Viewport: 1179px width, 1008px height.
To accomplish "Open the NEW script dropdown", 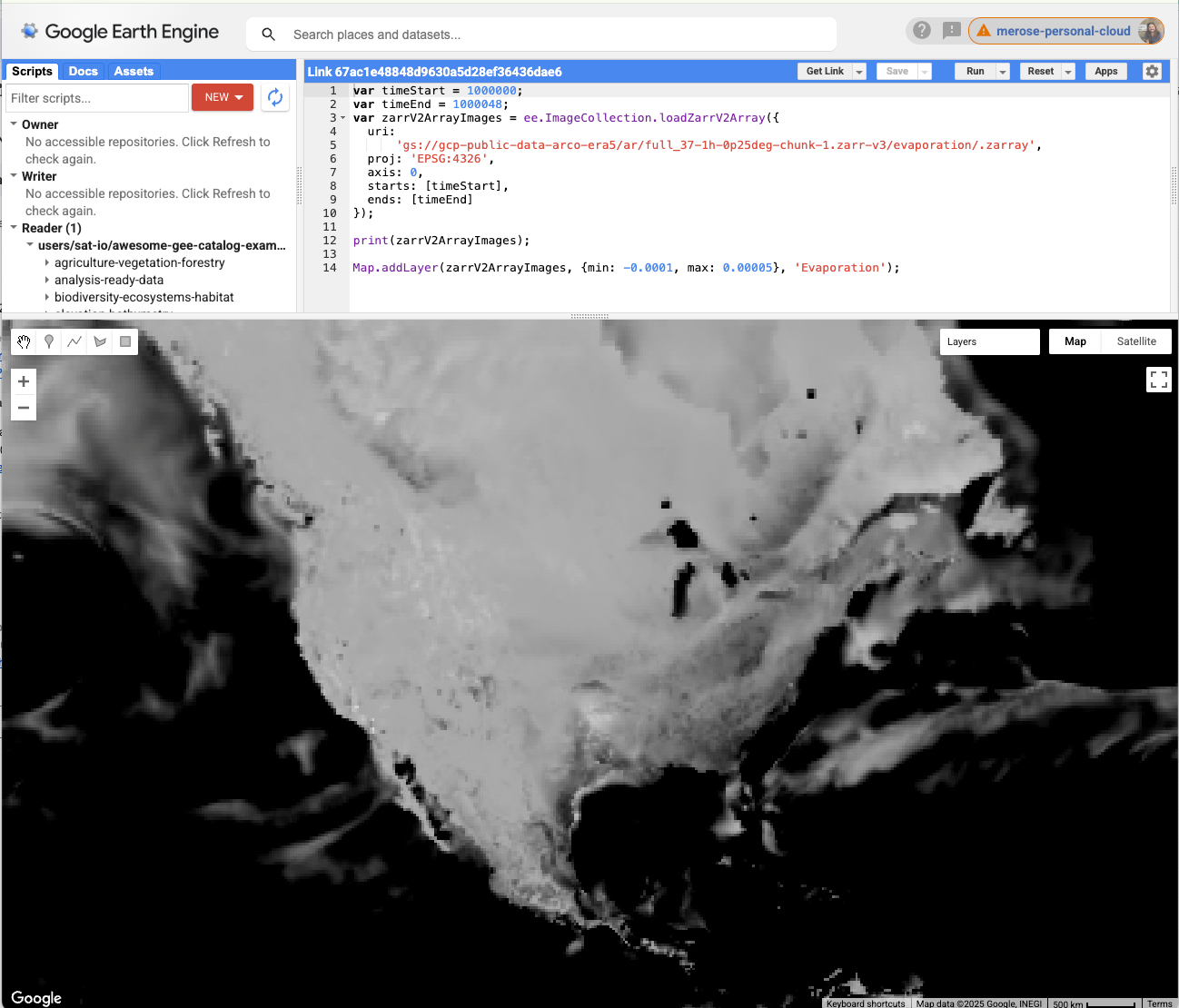I will point(223,97).
